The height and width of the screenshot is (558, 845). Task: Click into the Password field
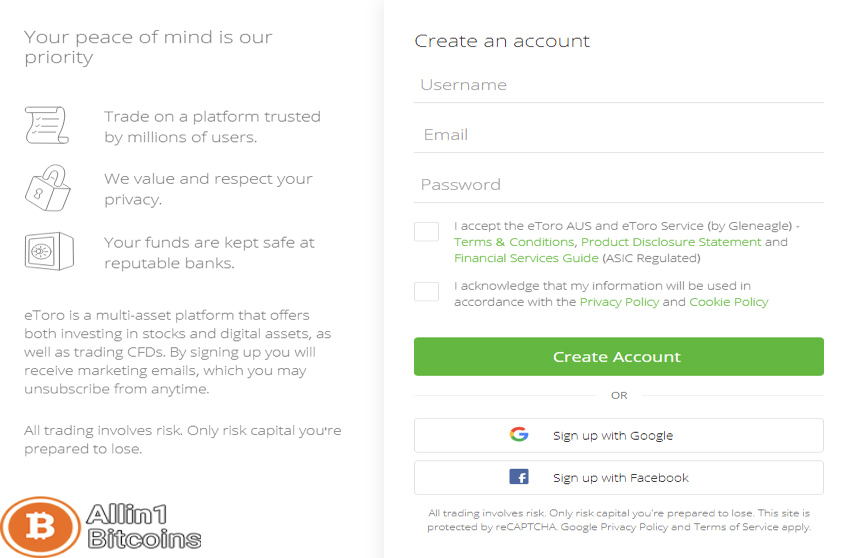(x=619, y=185)
